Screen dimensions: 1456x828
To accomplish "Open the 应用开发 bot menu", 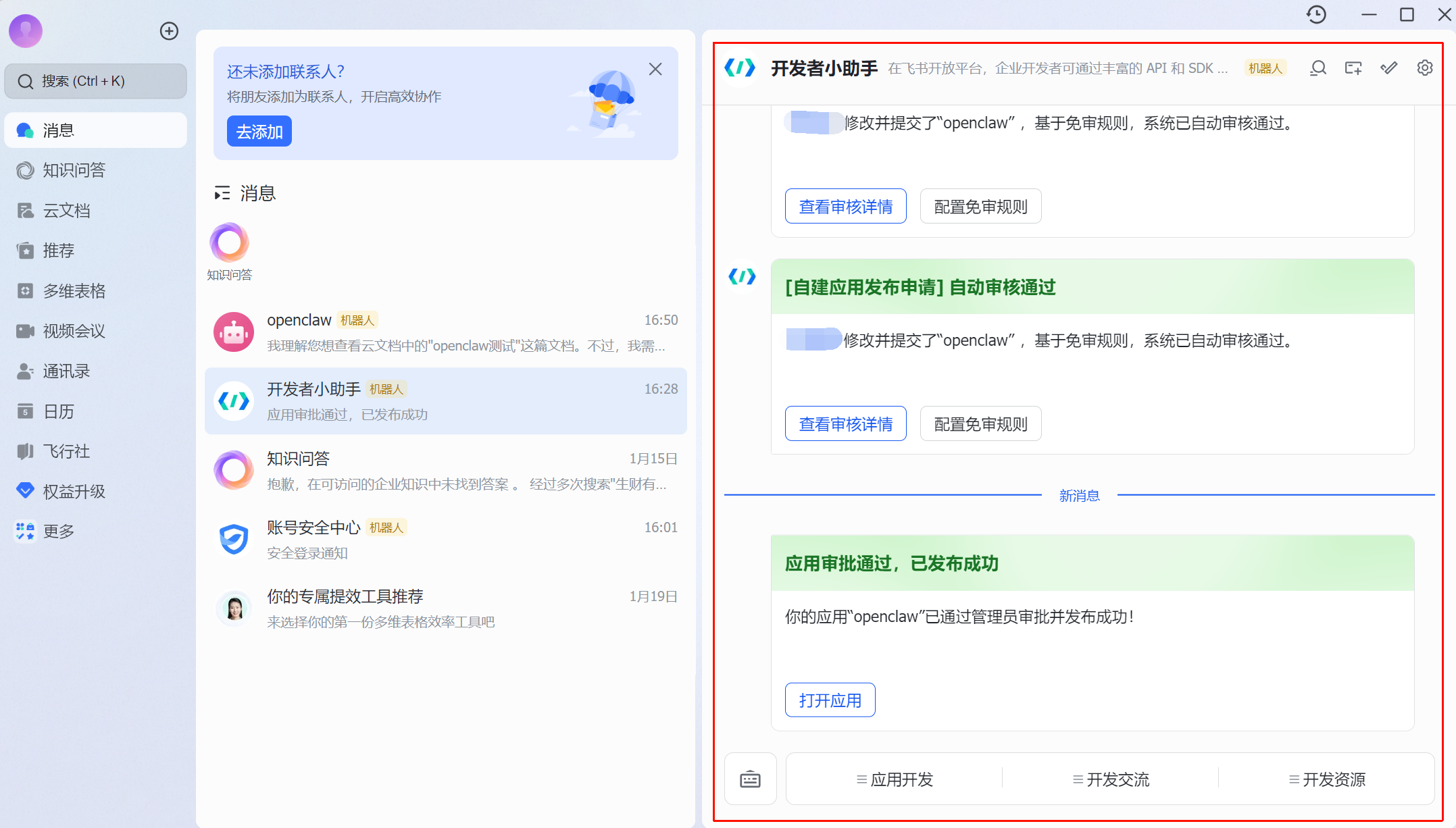I will pos(895,779).
